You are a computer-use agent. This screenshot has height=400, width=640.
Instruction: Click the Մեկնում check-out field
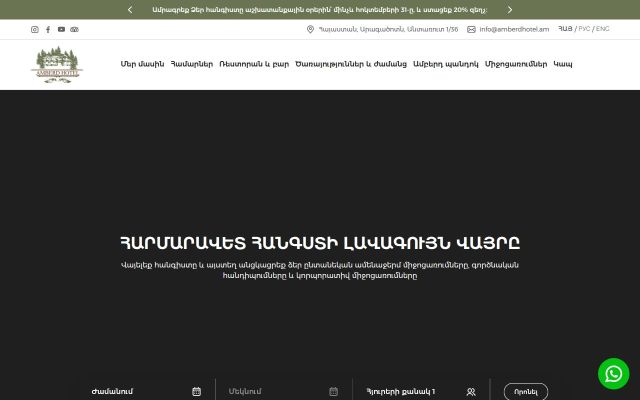(284, 391)
